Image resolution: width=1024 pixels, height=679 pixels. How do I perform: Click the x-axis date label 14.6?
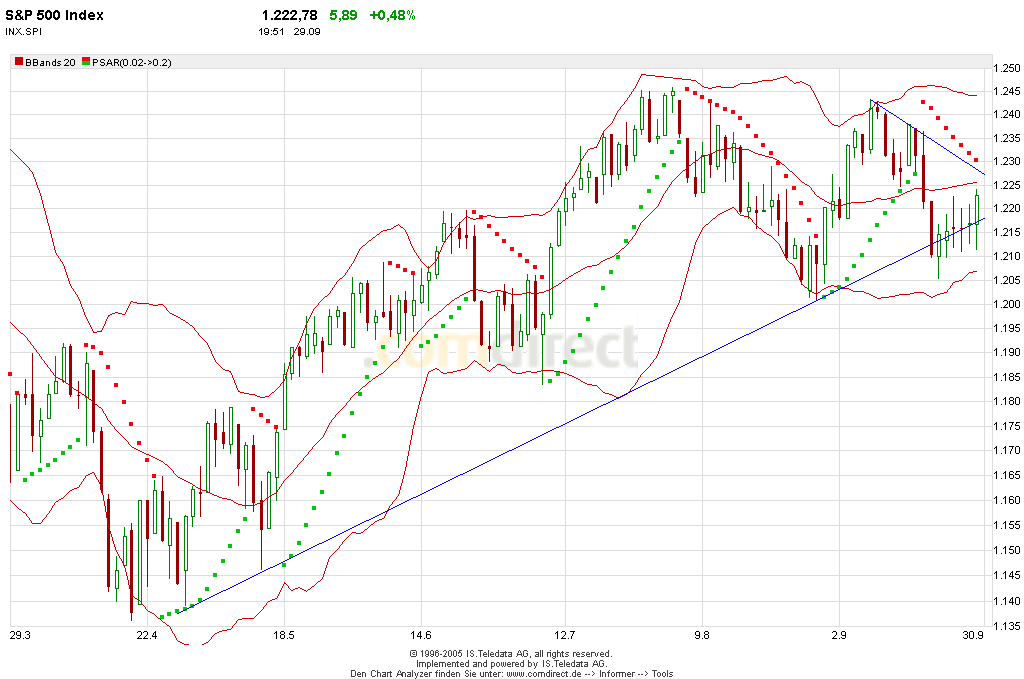click(x=421, y=635)
